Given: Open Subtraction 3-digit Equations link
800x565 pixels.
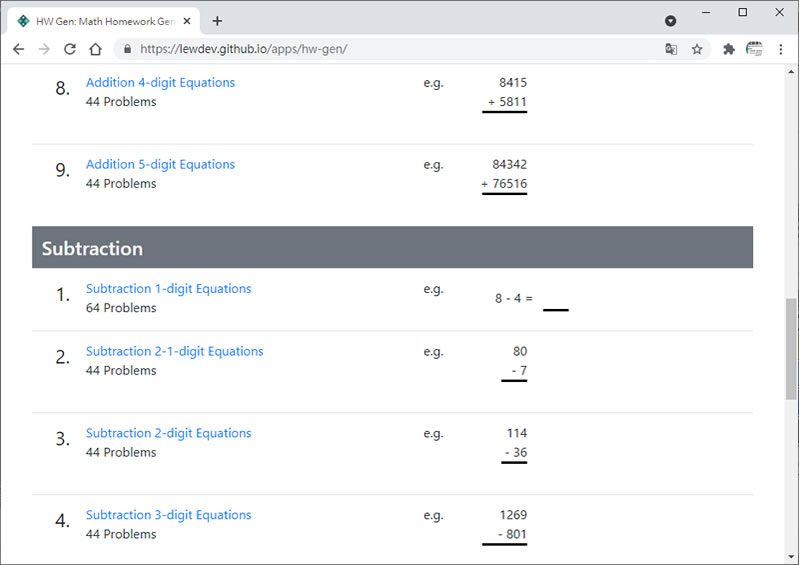Looking at the screenshot, I should (x=168, y=516).
